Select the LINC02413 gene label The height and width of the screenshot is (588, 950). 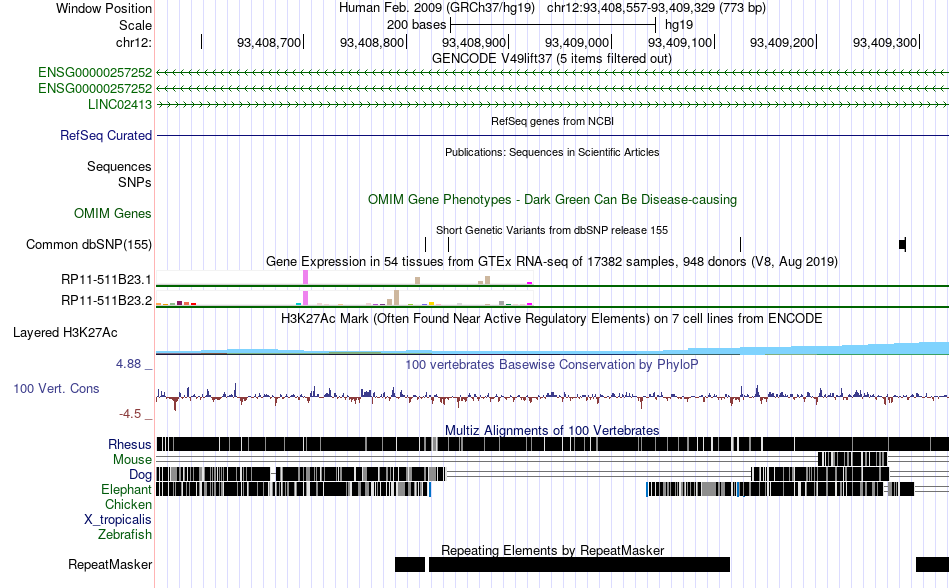coord(120,104)
